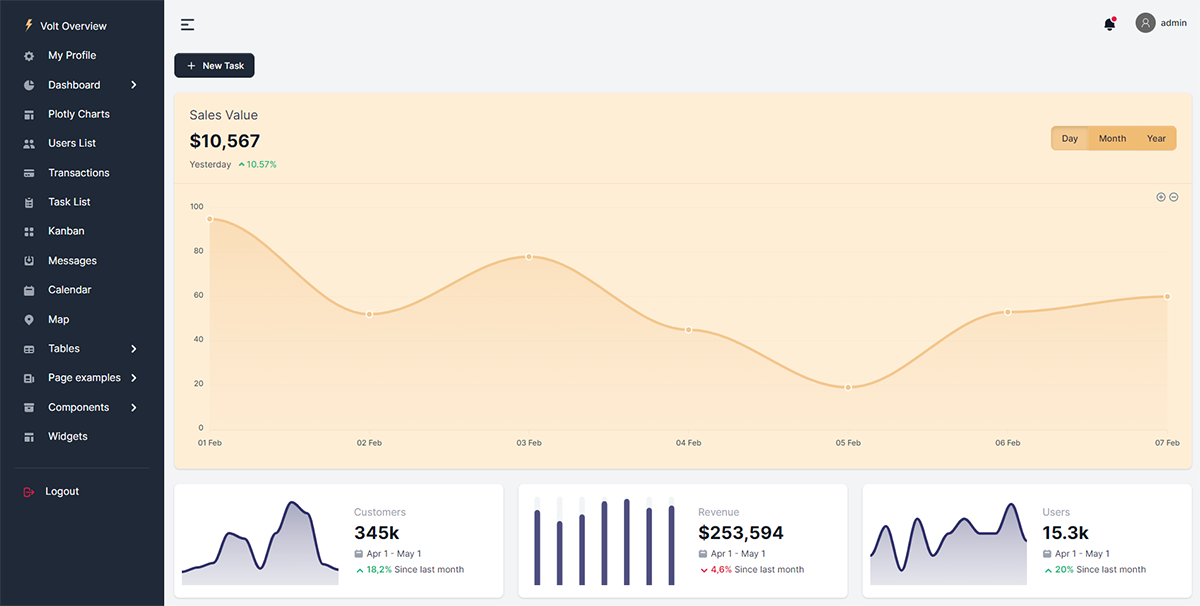This screenshot has height=606, width=1200.
Task: Click the 03 Feb data point on chart
Action: (529, 257)
